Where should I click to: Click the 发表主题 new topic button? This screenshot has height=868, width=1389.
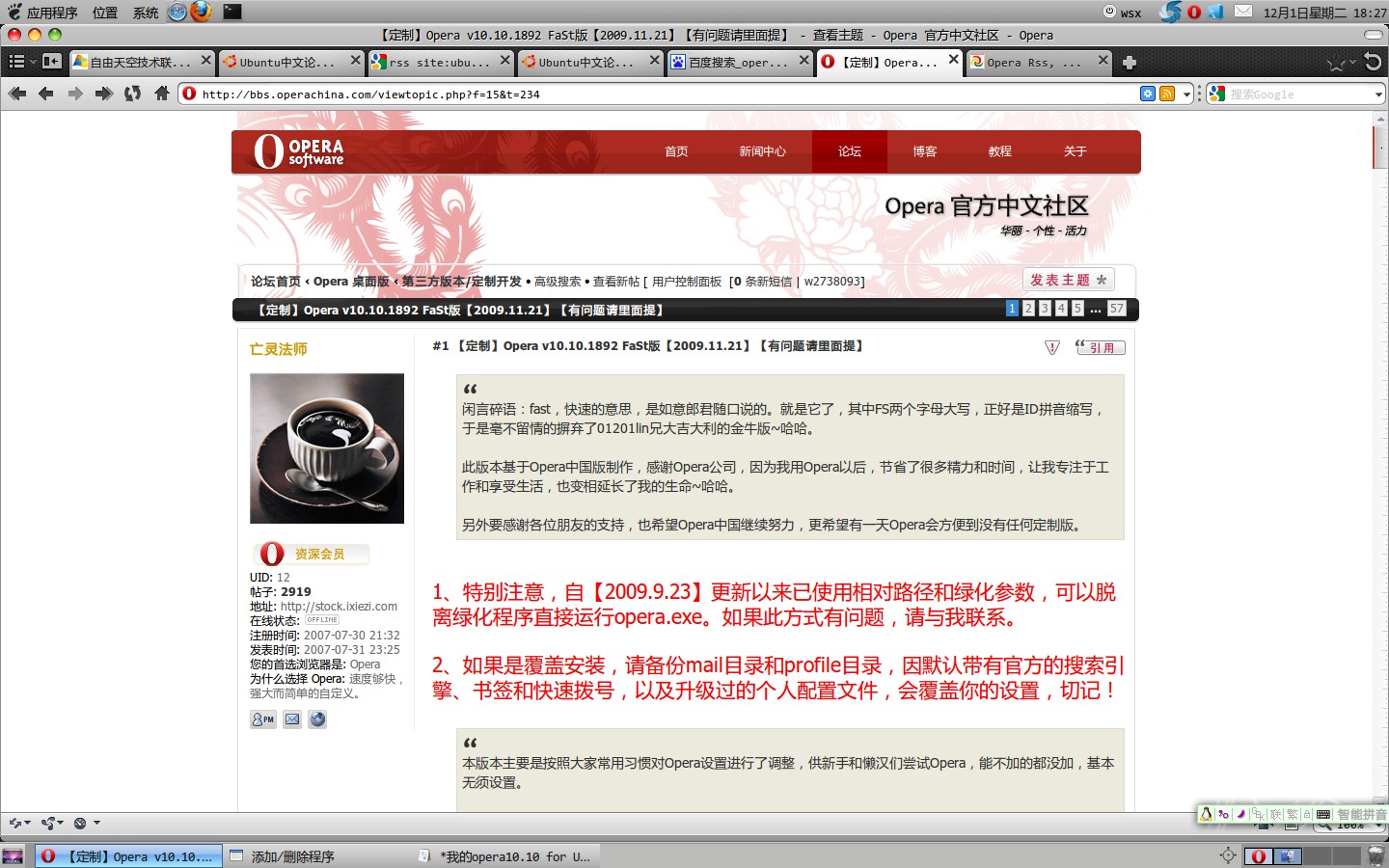click(1068, 280)
